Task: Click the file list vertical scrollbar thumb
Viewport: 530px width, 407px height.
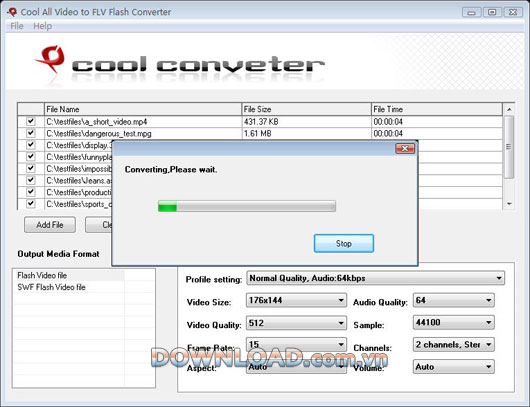Action: click(x=509, y=147)
